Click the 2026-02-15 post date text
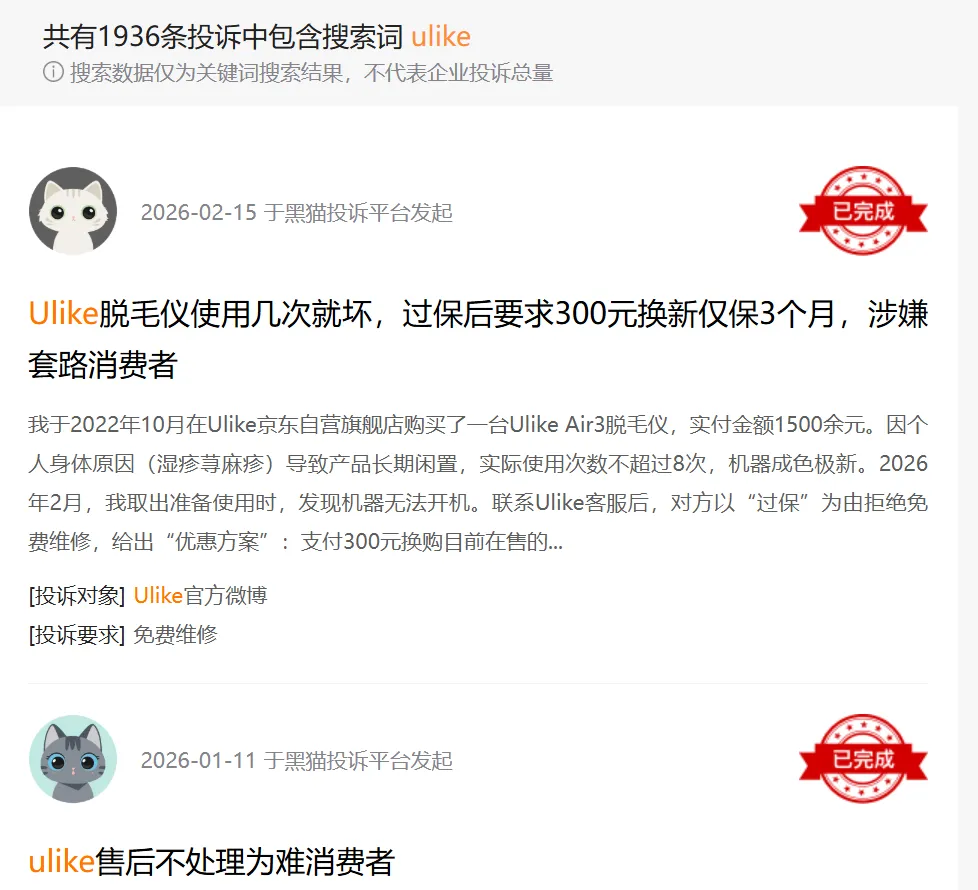The height and width of the screenshot is (890, 978). 198,213
